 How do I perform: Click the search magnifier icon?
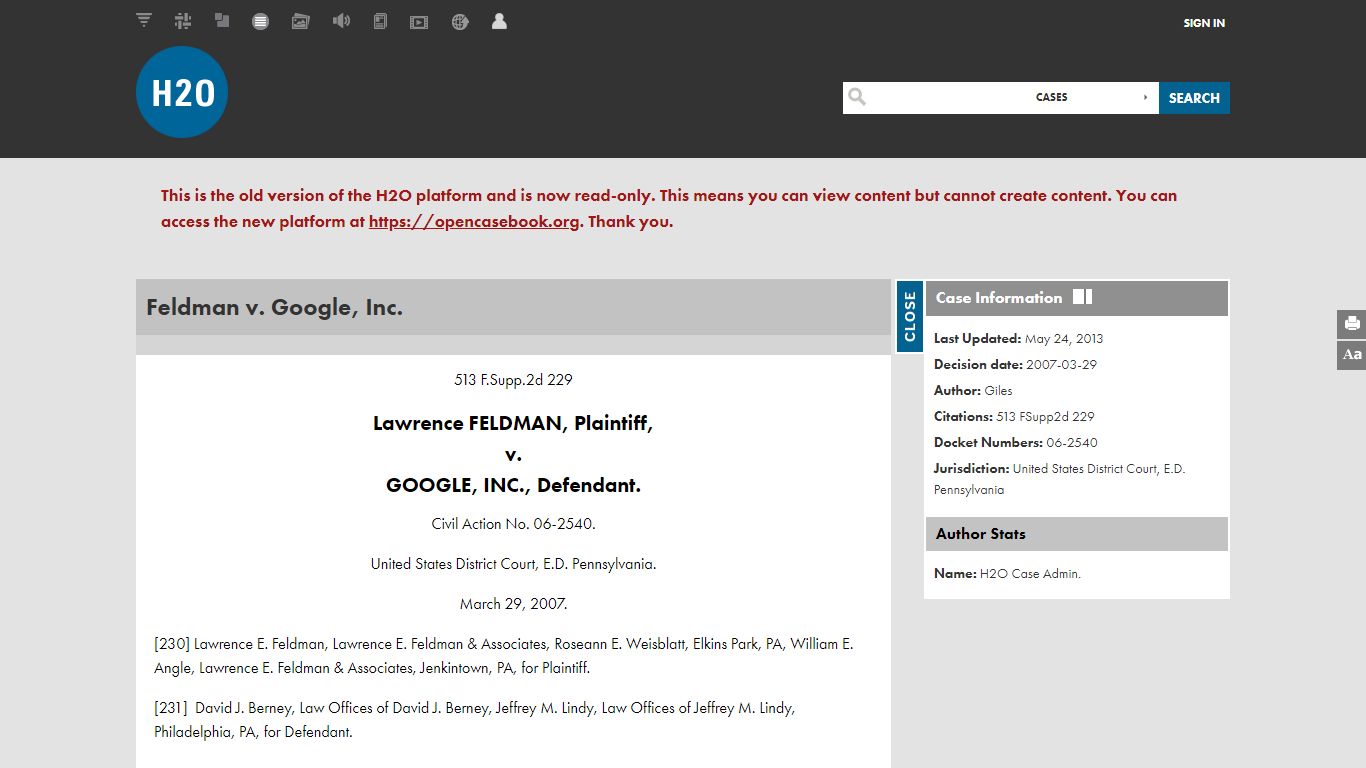click(x=857, y=97)
